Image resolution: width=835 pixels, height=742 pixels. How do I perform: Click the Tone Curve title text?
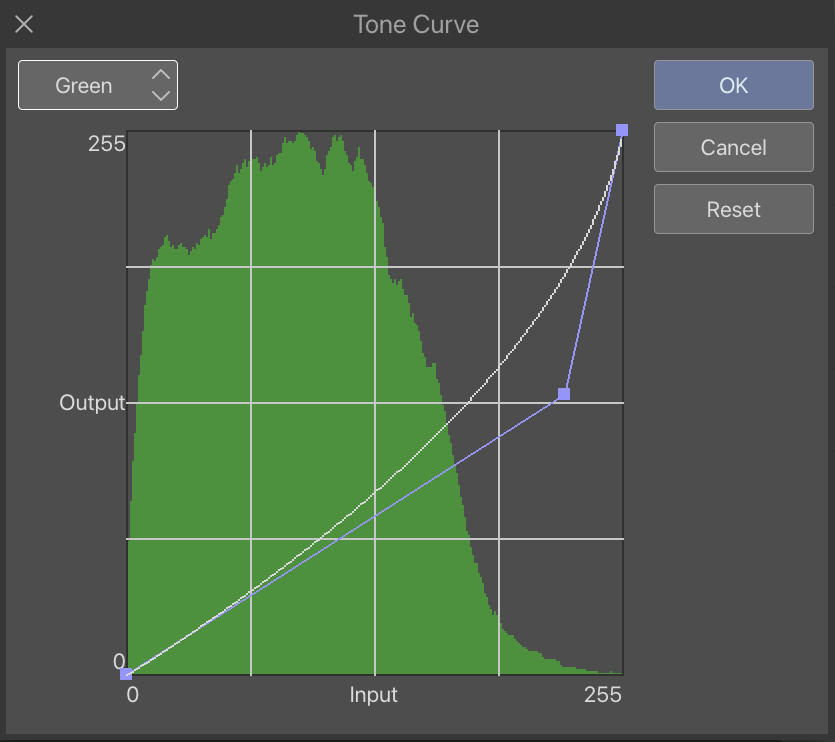coord(416,24)
